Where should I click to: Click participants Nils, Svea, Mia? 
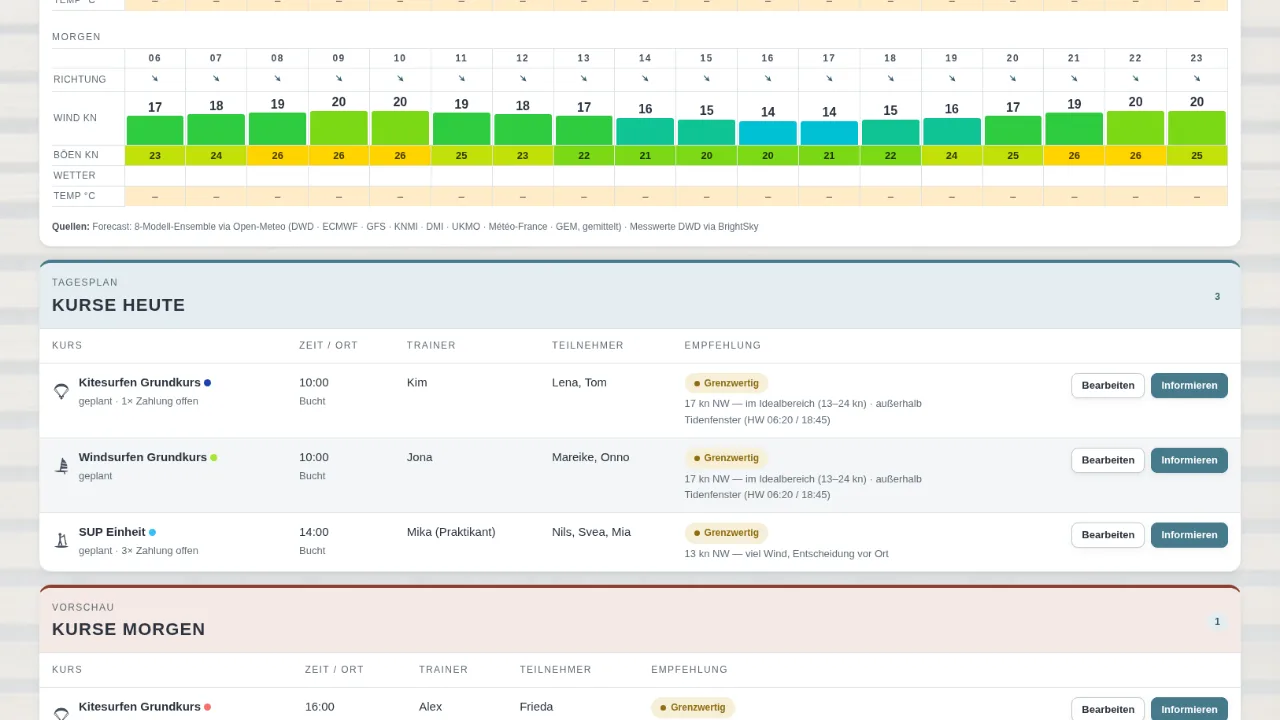(x=591, y=532)
